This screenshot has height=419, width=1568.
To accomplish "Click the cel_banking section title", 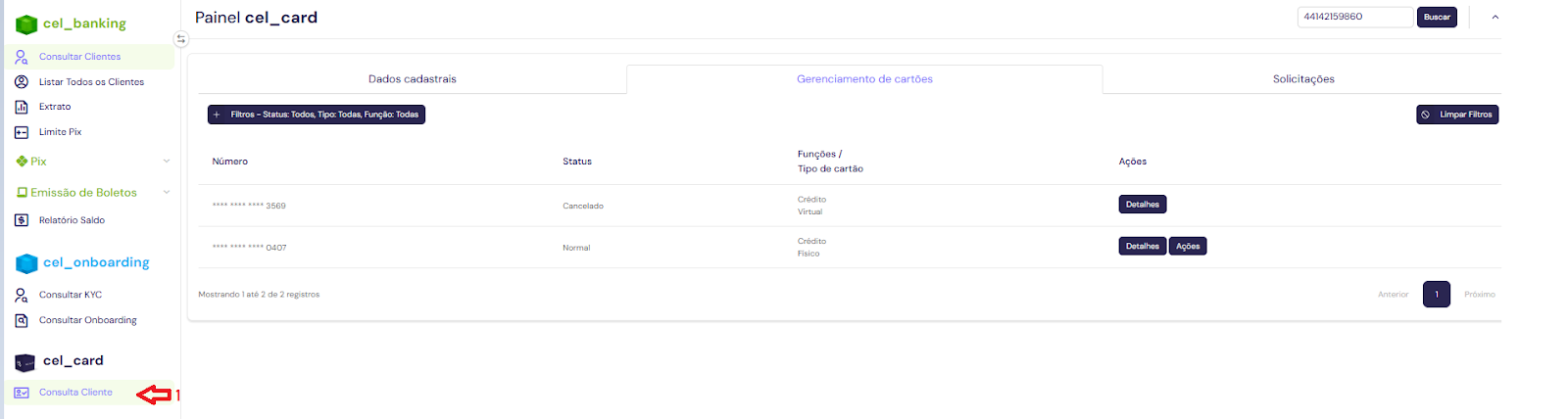I will [x=84, y=23].
